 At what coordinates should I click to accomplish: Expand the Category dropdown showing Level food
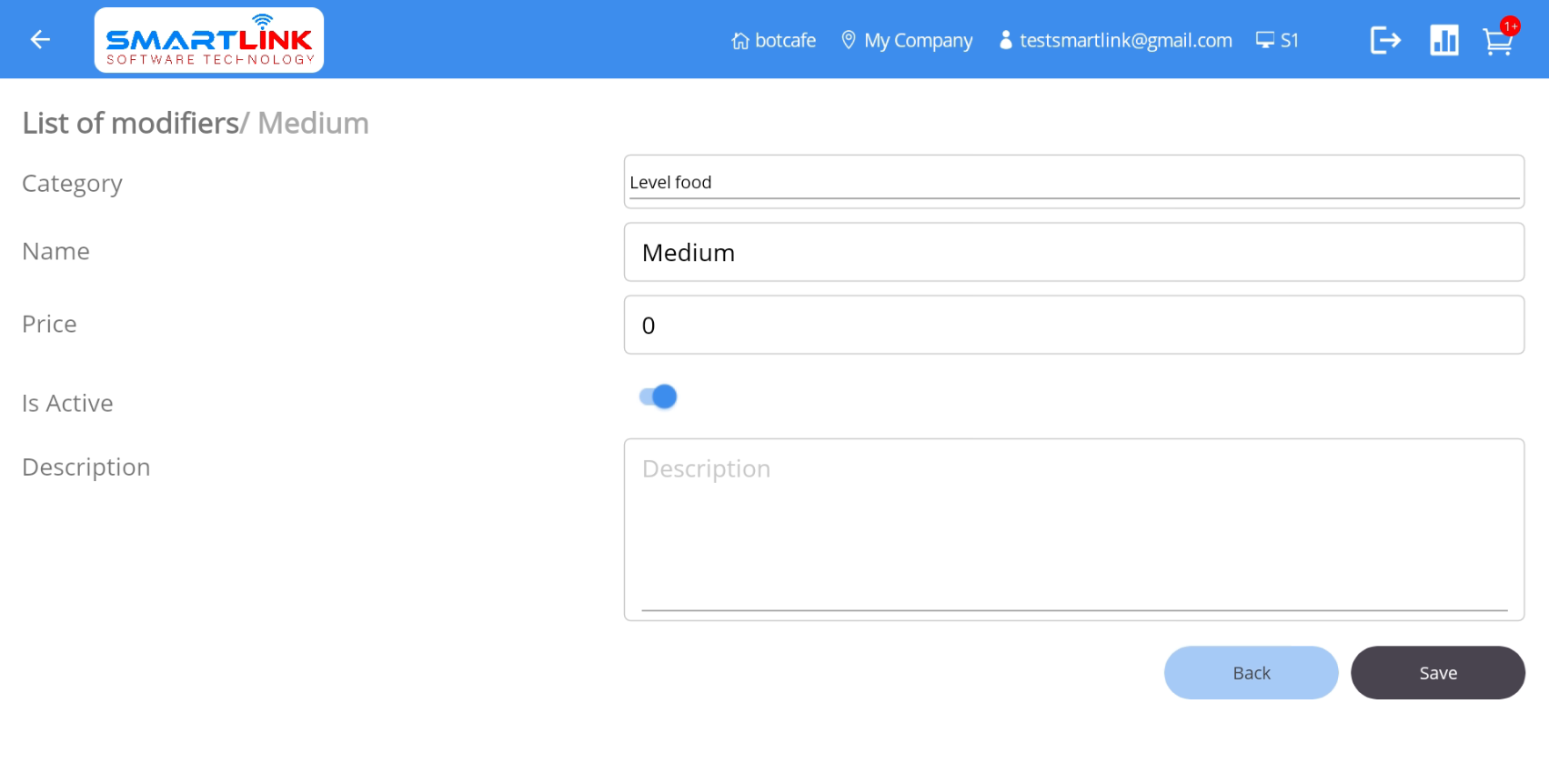coord(1073,182)
